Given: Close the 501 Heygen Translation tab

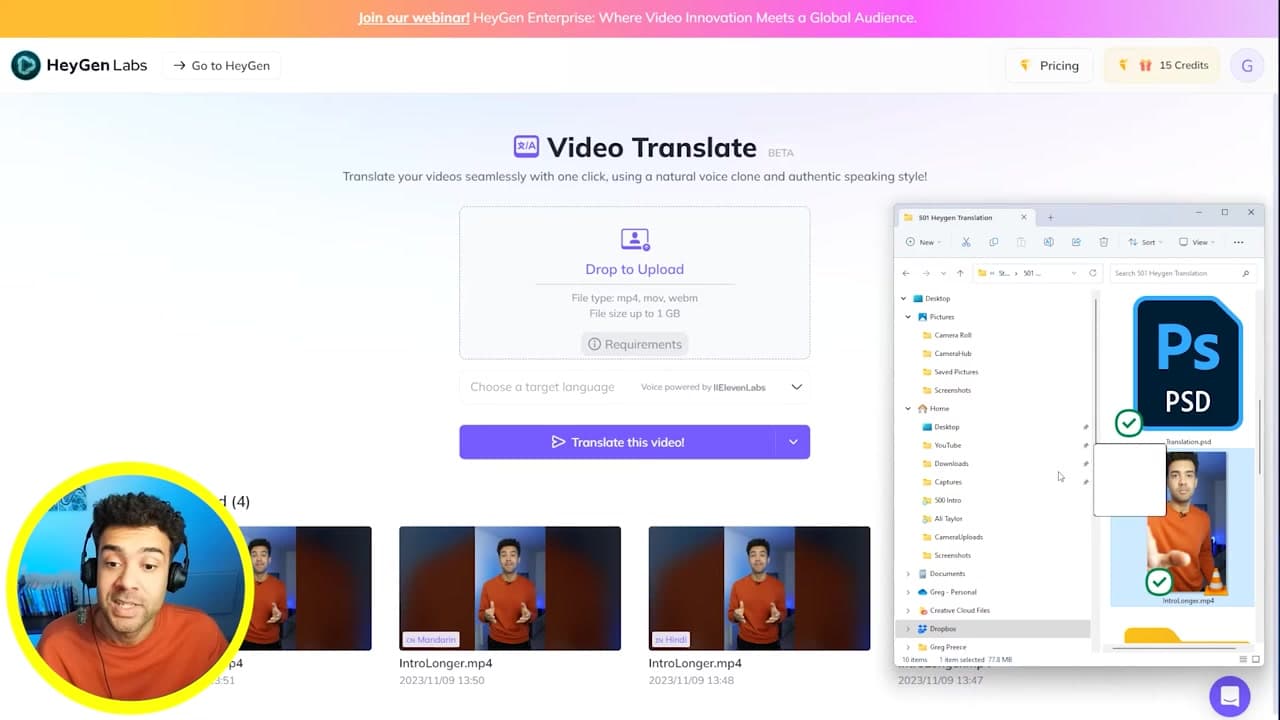Looking at the screenshot, I should (x=1023, y=217).
